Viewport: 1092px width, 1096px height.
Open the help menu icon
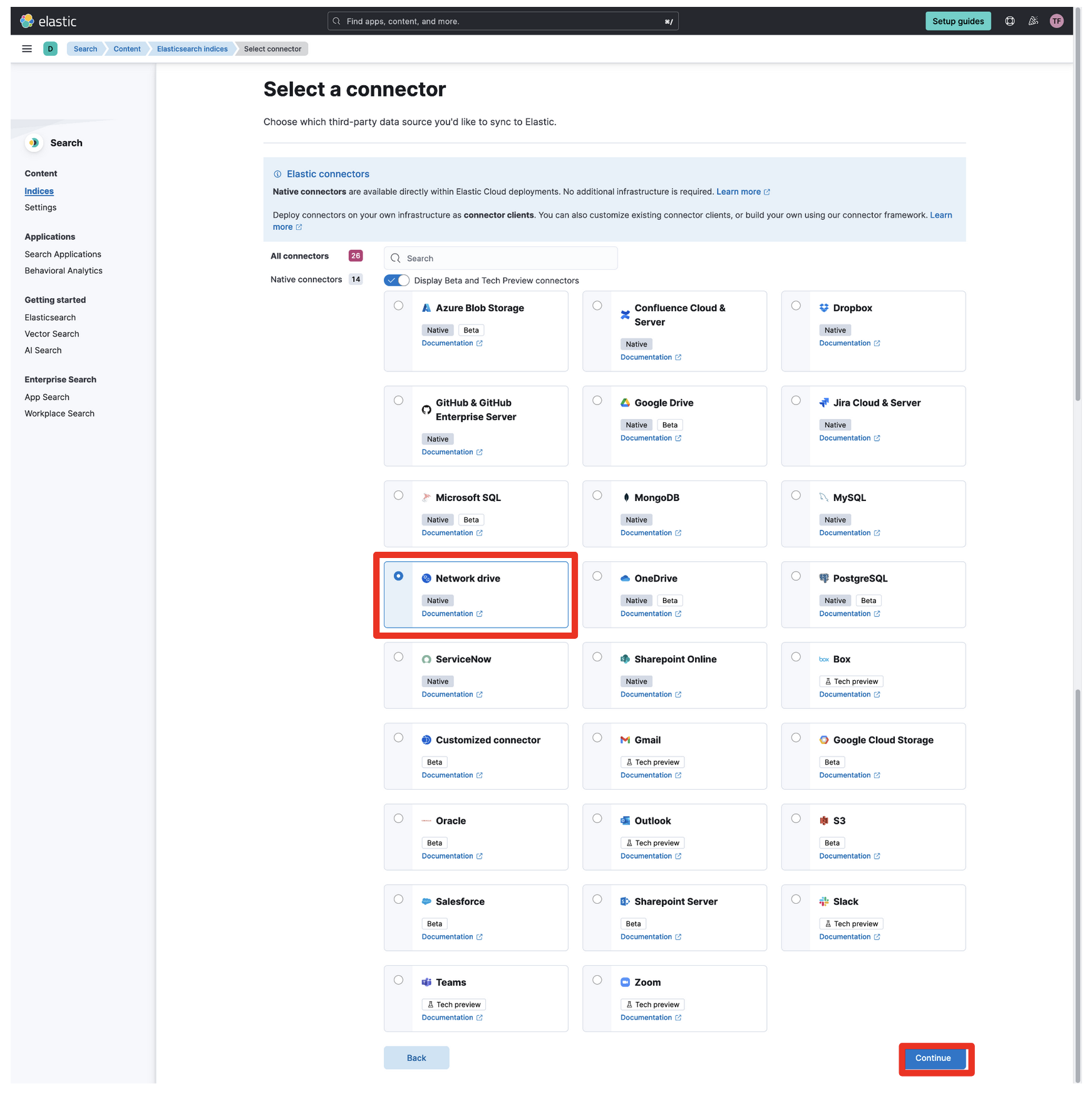1010,21
